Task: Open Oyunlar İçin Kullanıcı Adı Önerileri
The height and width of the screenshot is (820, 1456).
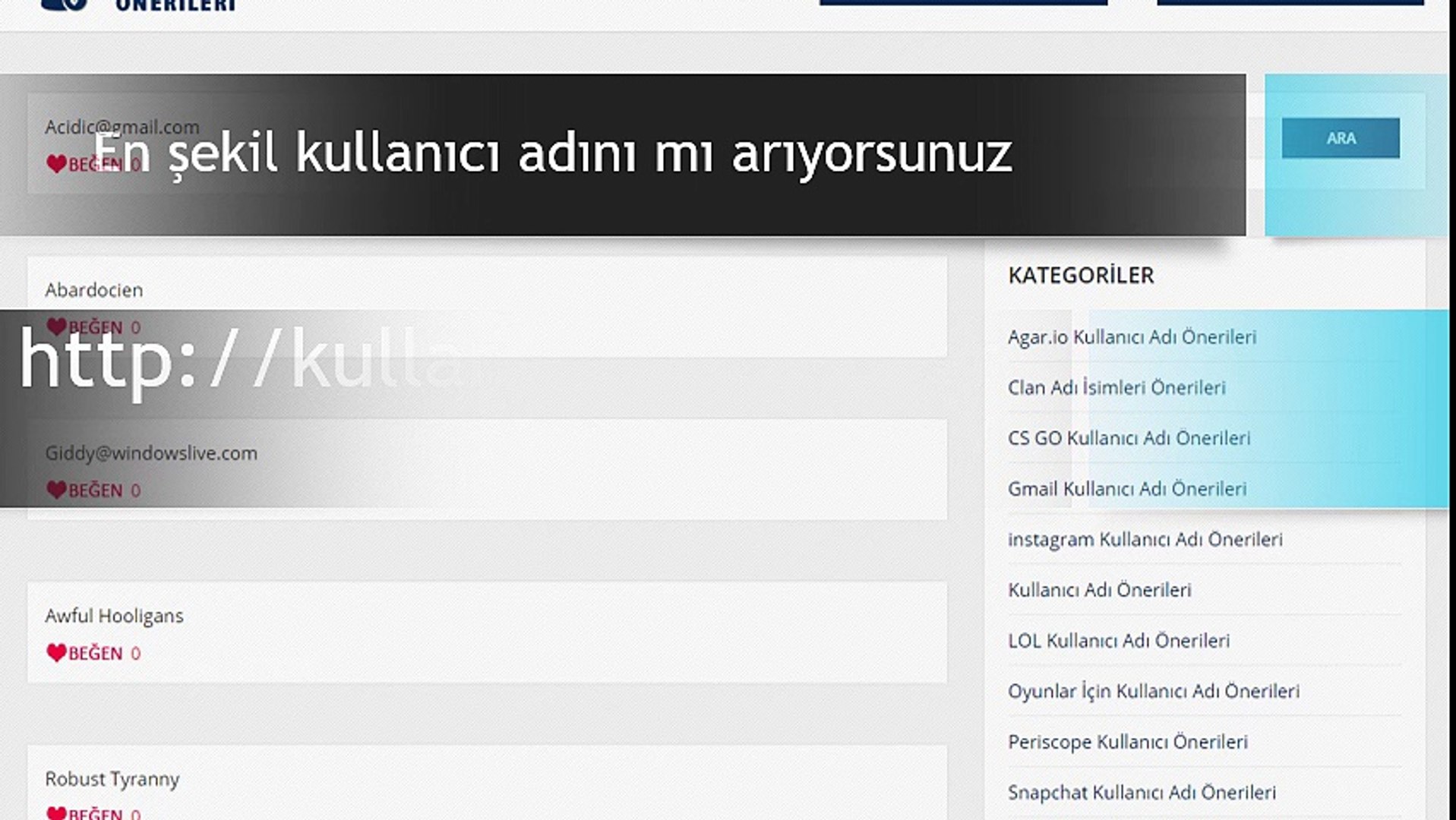Action: point(1154,691)
